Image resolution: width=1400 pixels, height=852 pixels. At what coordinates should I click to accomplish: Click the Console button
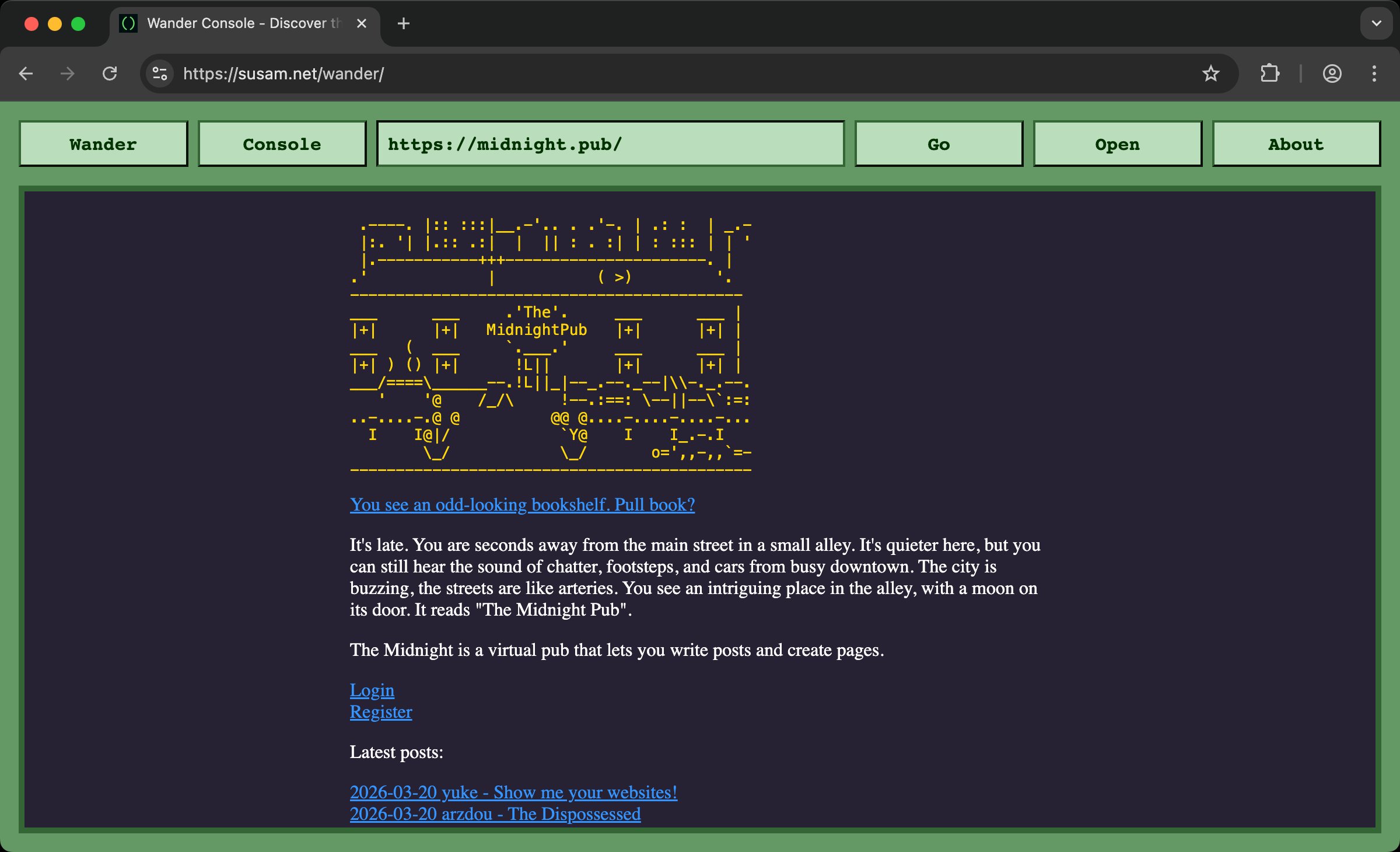282,144
